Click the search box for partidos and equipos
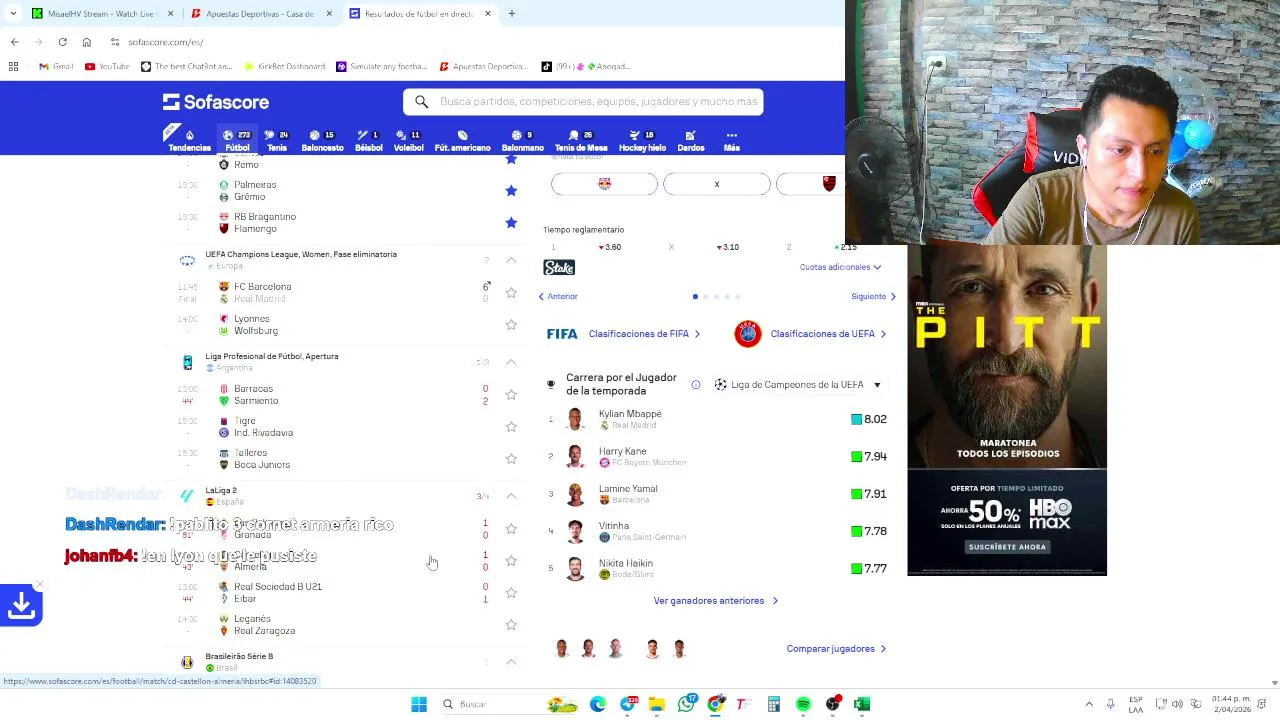Screen dimensions: 1280x720 (x=583, y=101)
